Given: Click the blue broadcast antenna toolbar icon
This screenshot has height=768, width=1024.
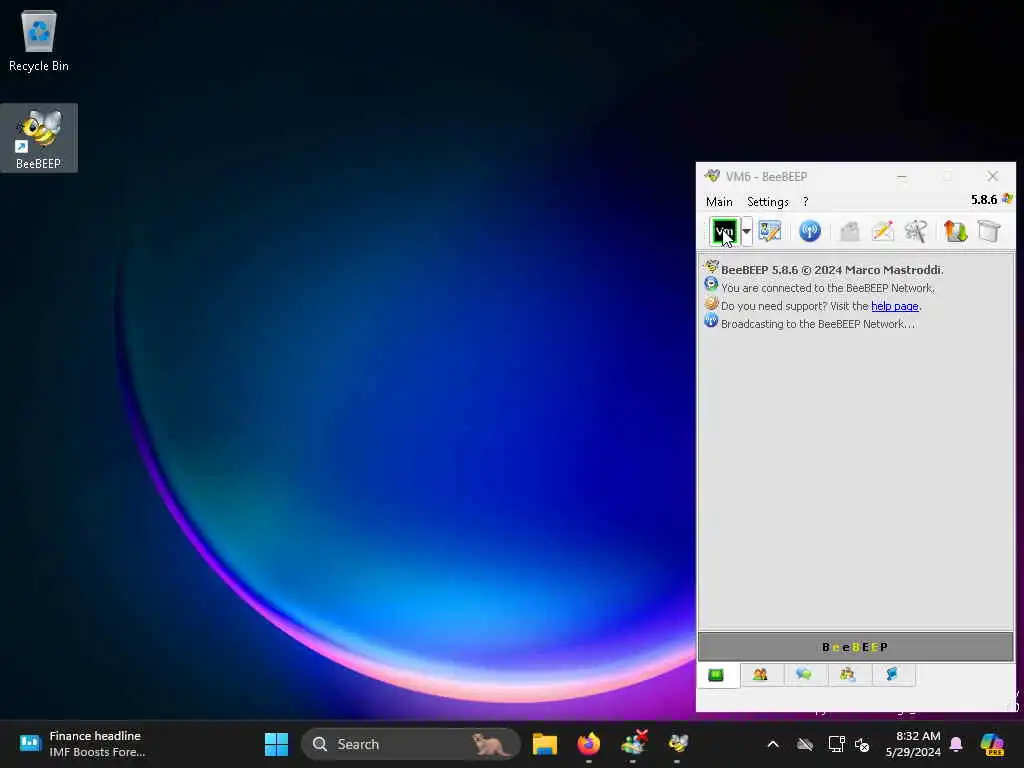Looking at the screenshot, I should pos(810,231).
